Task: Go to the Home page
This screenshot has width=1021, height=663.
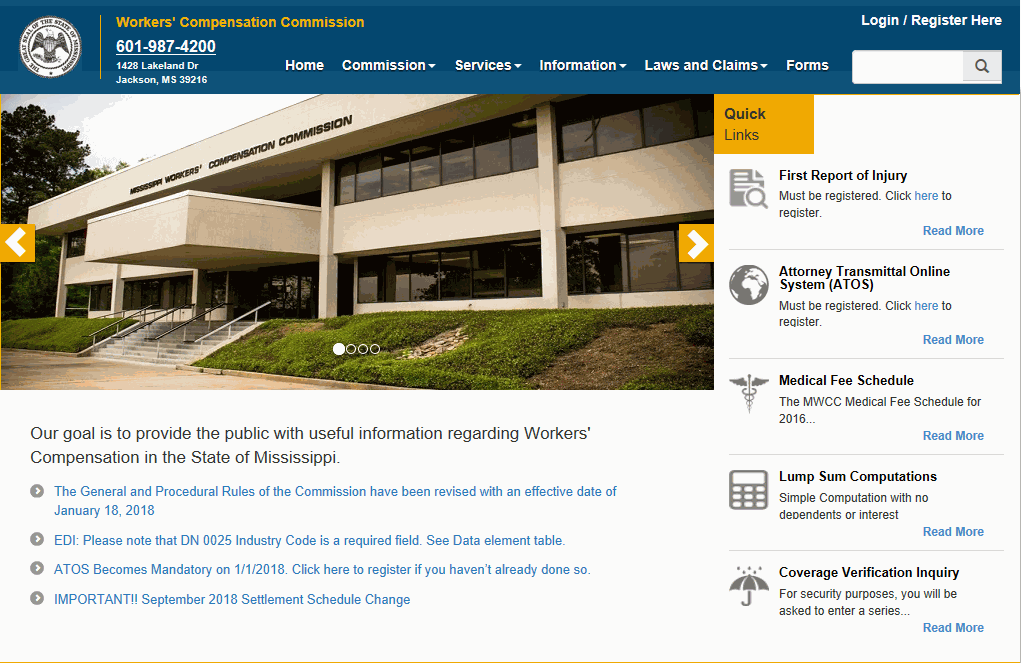Action: point(304,65)
